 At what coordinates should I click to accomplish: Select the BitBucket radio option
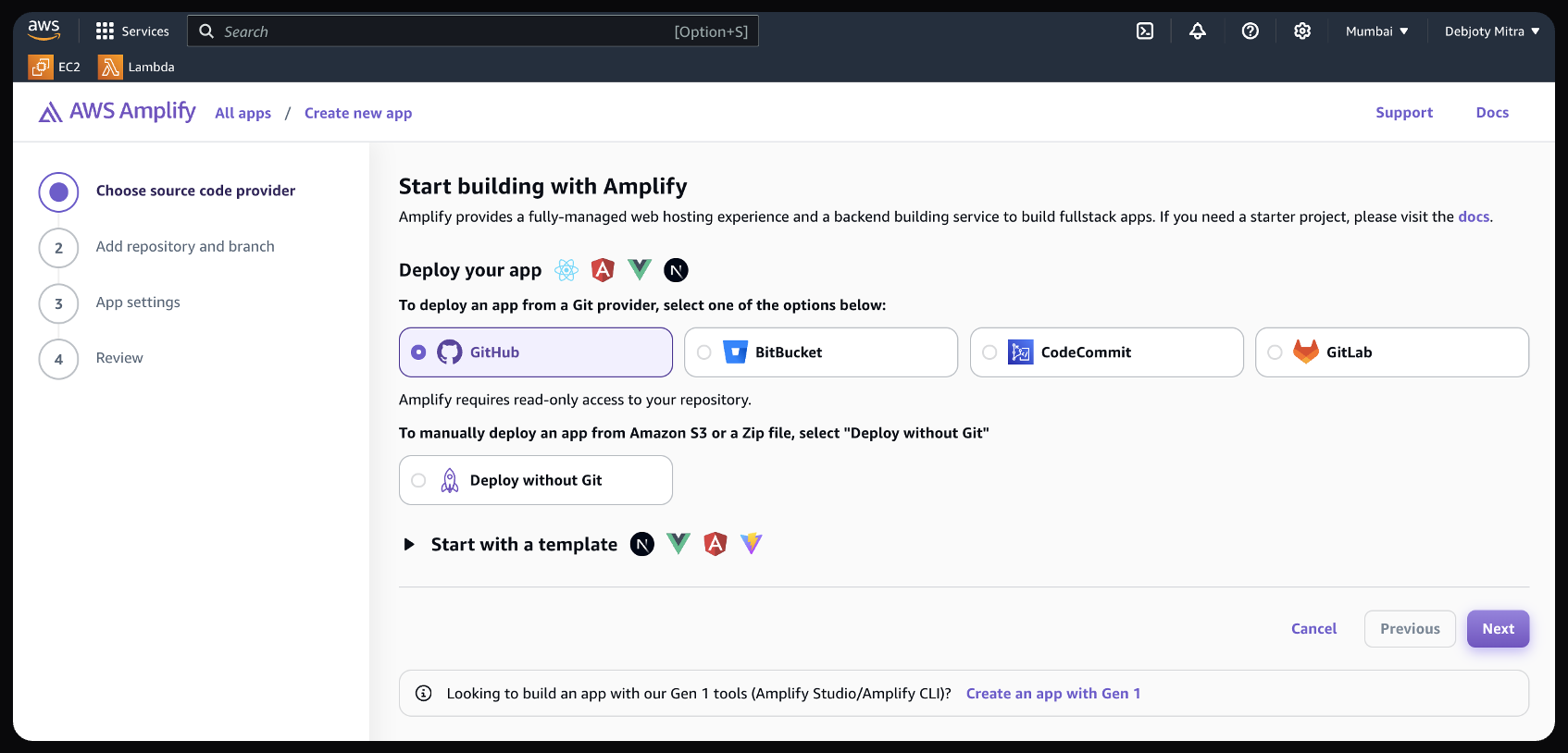(x=821, y=352)
